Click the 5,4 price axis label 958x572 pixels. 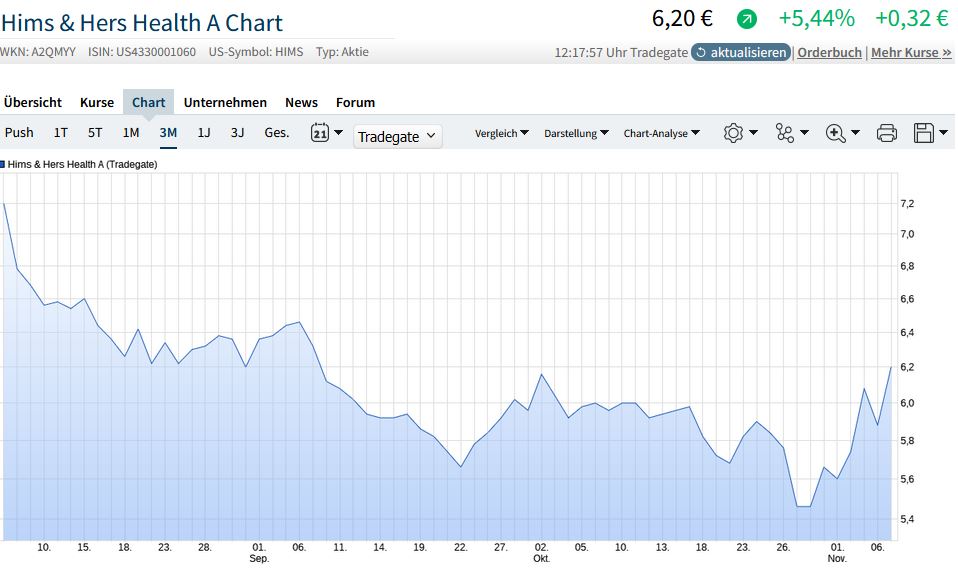click(x=907, y=519)
